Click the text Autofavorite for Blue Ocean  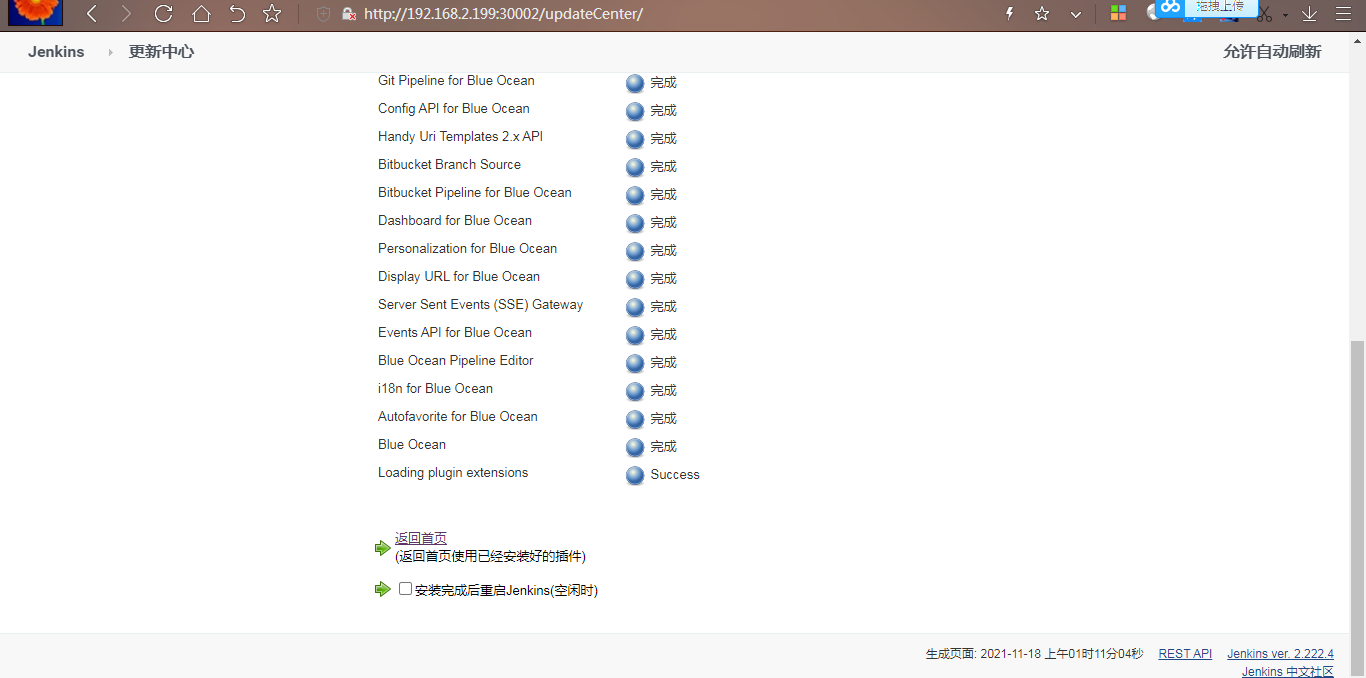click(458, 417)
